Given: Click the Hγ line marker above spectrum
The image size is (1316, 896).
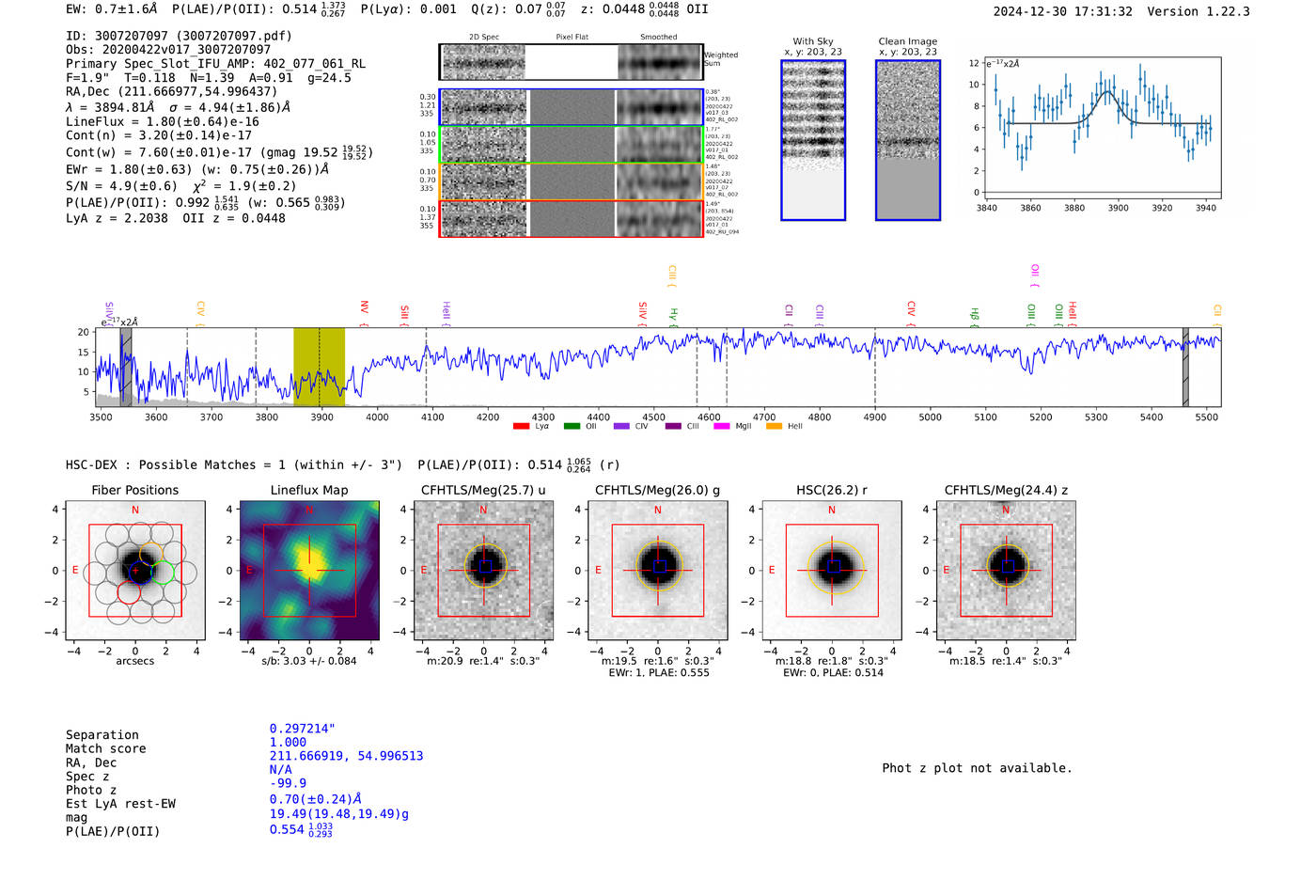Looking at the screenshot, I should (x=673, y=316).
